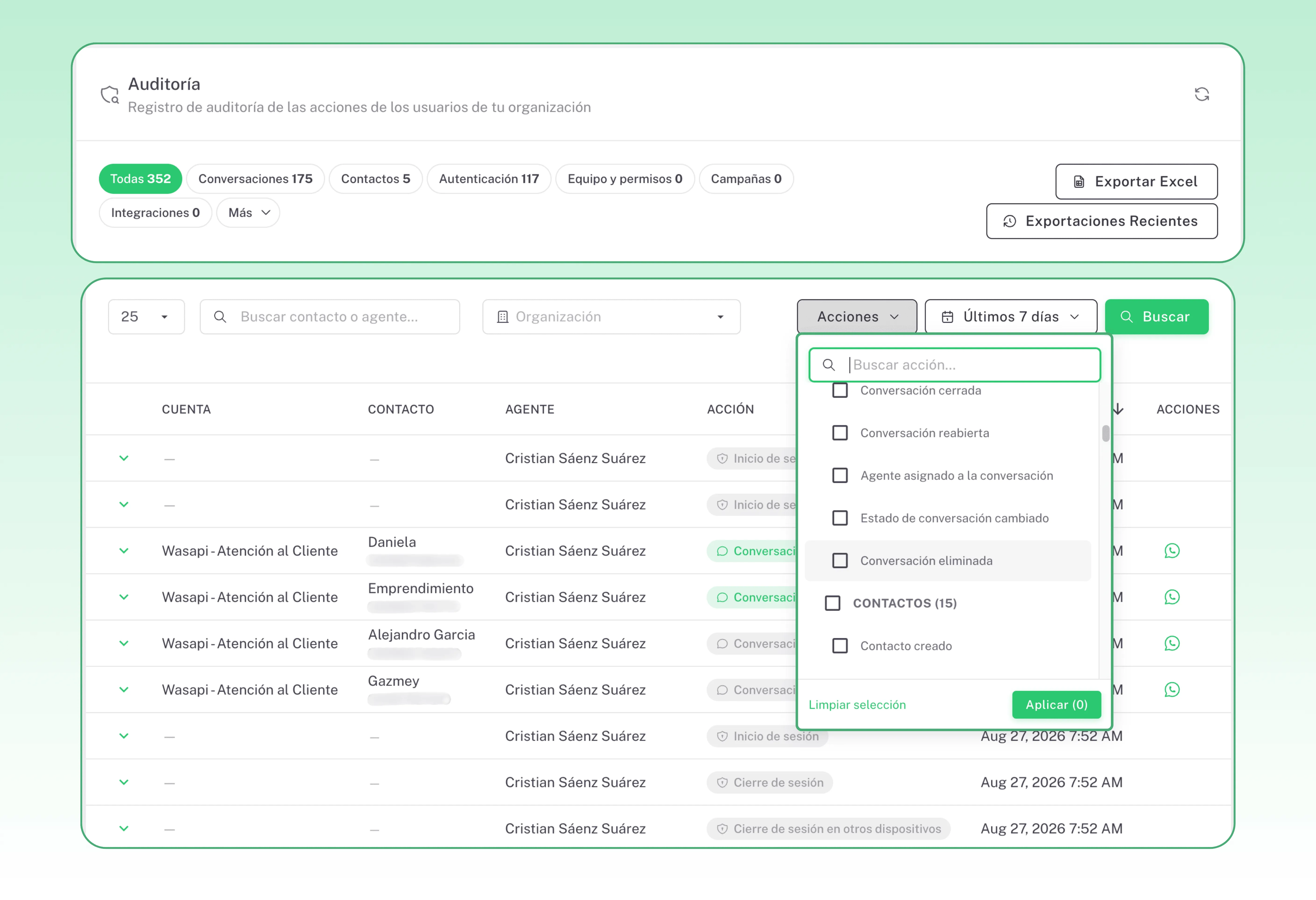Open the Organización dropdown
Viewport: 1316px width, 900px height.
pyautogui.click(x=611, y=317)
